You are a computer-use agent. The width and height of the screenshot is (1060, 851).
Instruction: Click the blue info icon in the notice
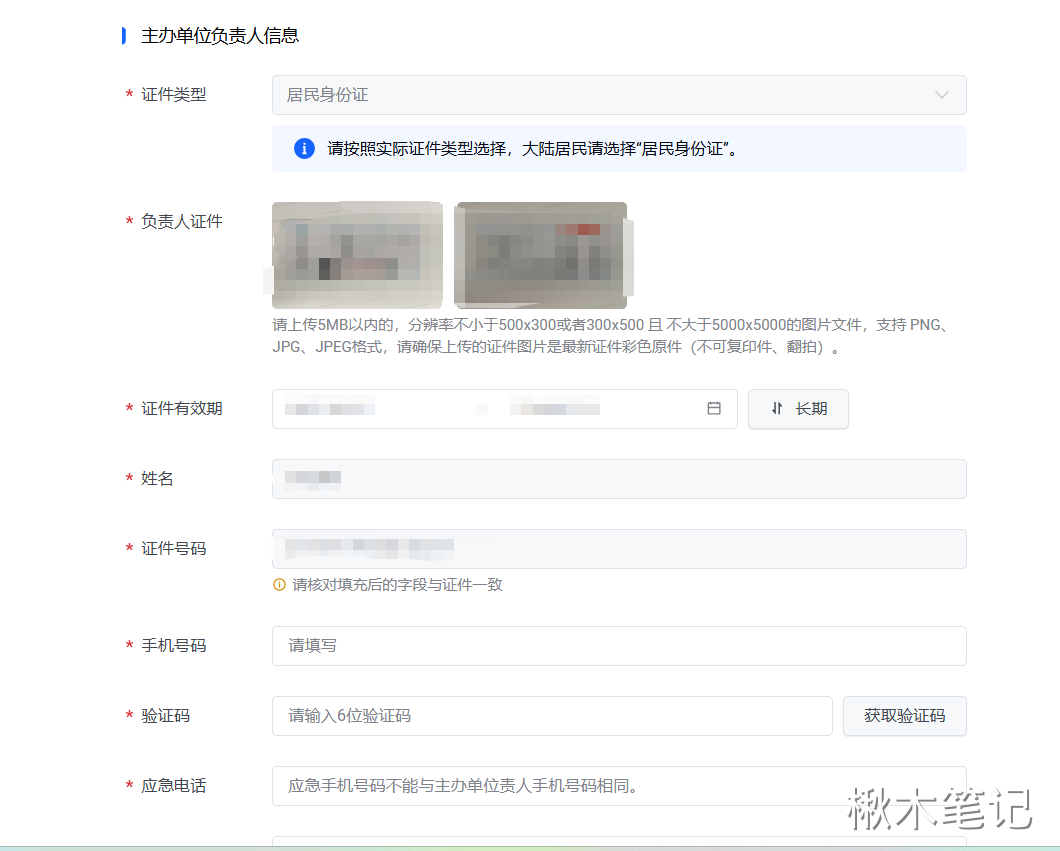(304, 149)
